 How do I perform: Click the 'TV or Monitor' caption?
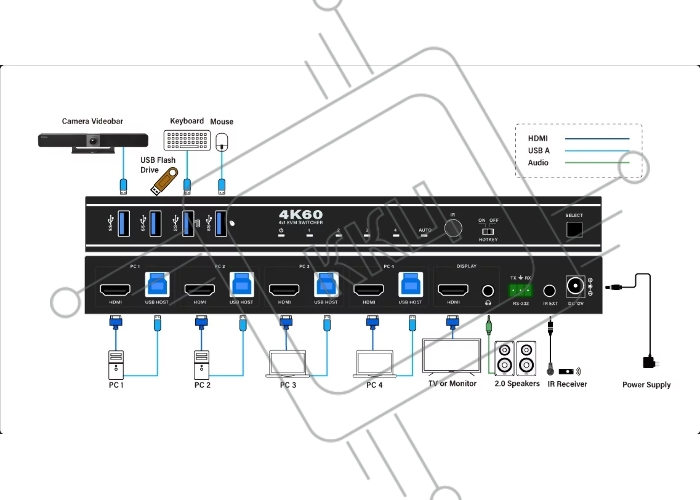pos(452,383)
